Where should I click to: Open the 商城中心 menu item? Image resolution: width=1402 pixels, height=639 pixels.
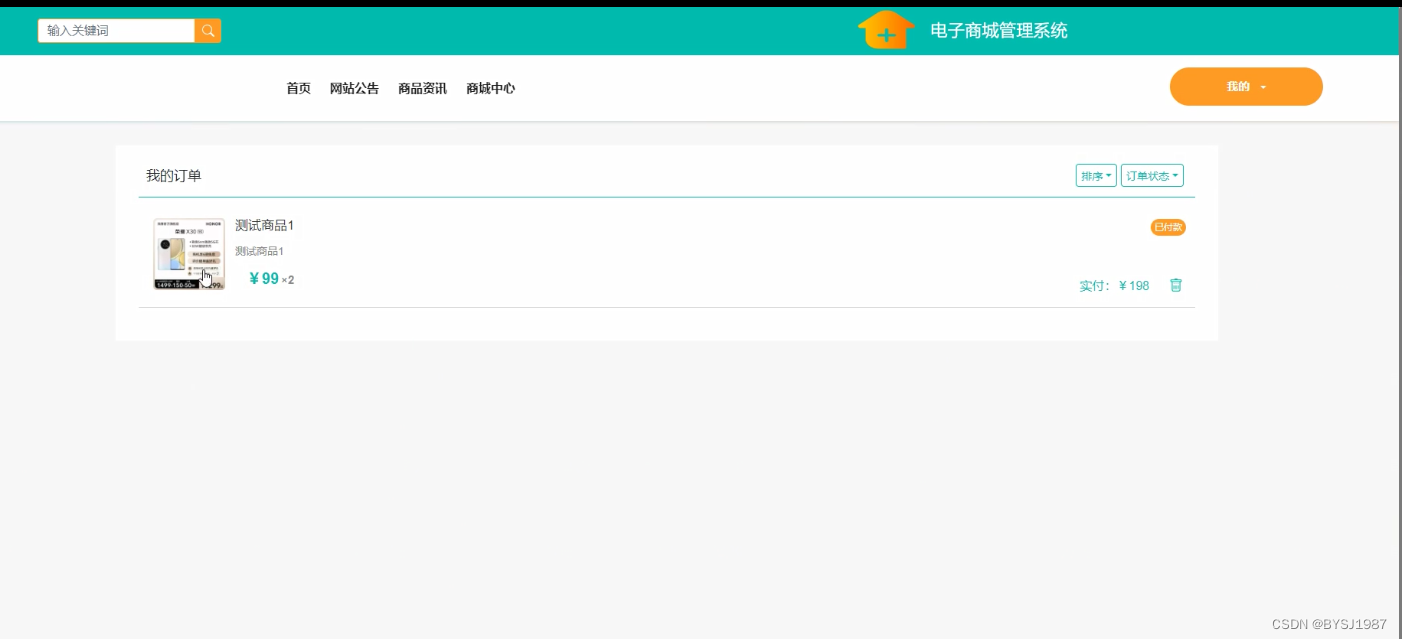tap(490, 88)
